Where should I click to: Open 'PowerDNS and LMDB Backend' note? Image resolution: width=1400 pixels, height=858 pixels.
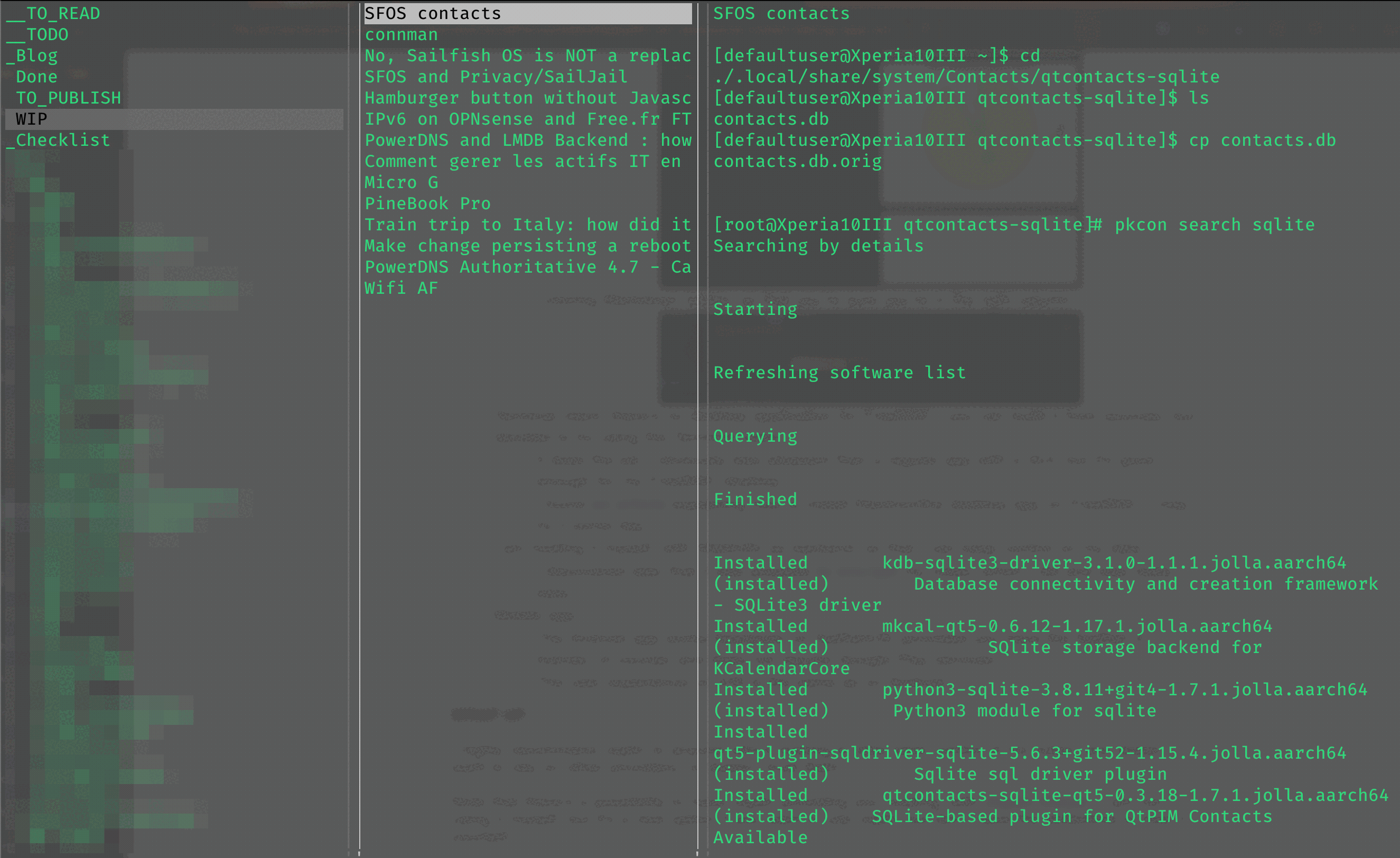click(527, 141)
